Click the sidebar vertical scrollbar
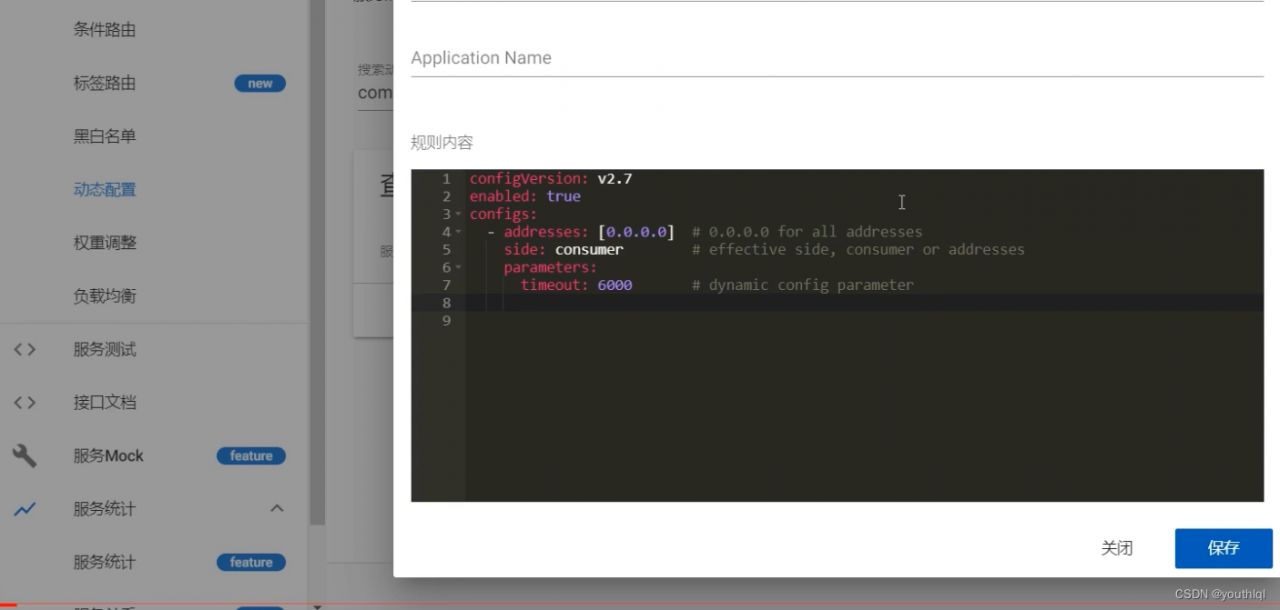The height and width of the screenshot is (610, 1280). [x=318, y=262]
